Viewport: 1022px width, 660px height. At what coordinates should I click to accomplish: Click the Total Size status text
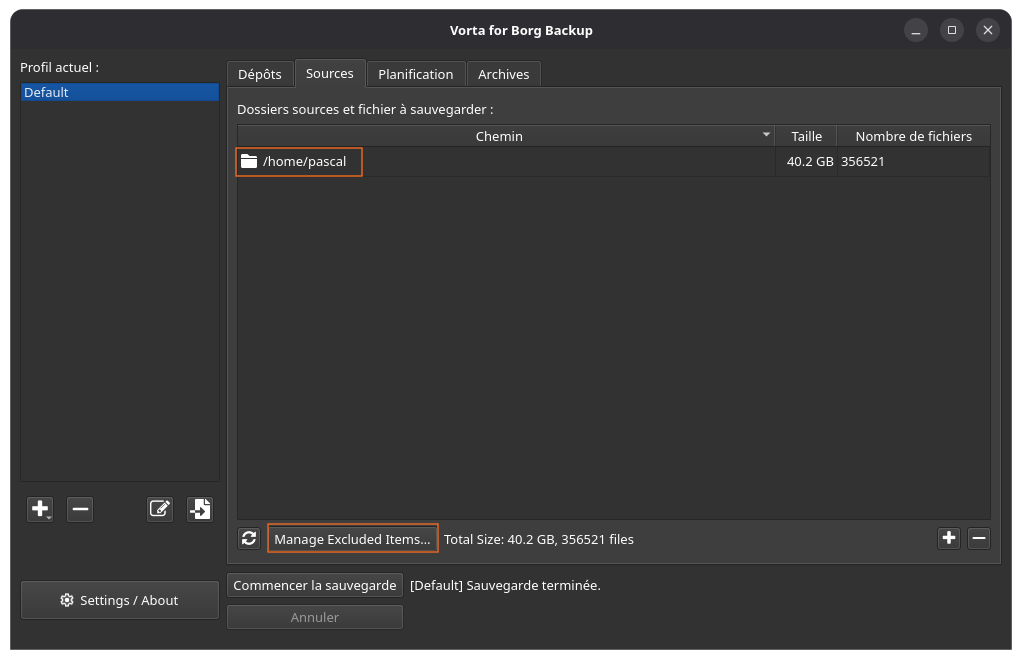click(538, 539)
